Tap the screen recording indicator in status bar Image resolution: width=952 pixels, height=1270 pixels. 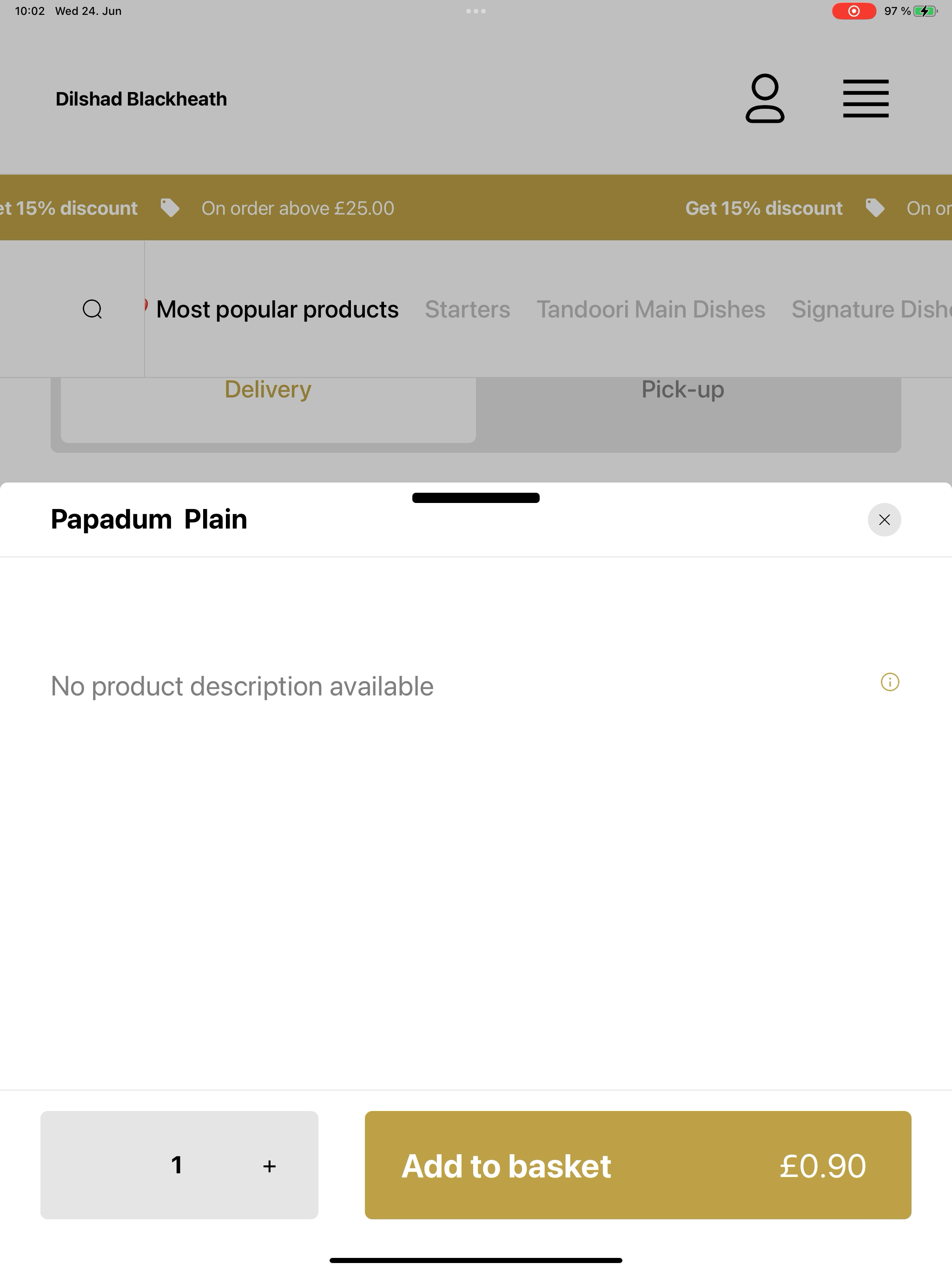854,11
